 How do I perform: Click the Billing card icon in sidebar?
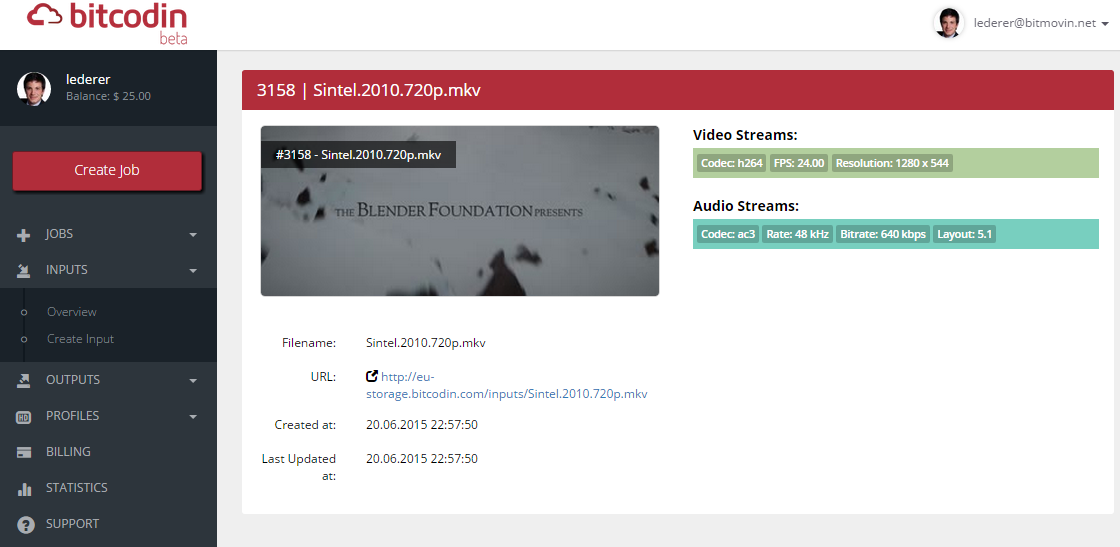pyautogui.click(x=24, y=453)
